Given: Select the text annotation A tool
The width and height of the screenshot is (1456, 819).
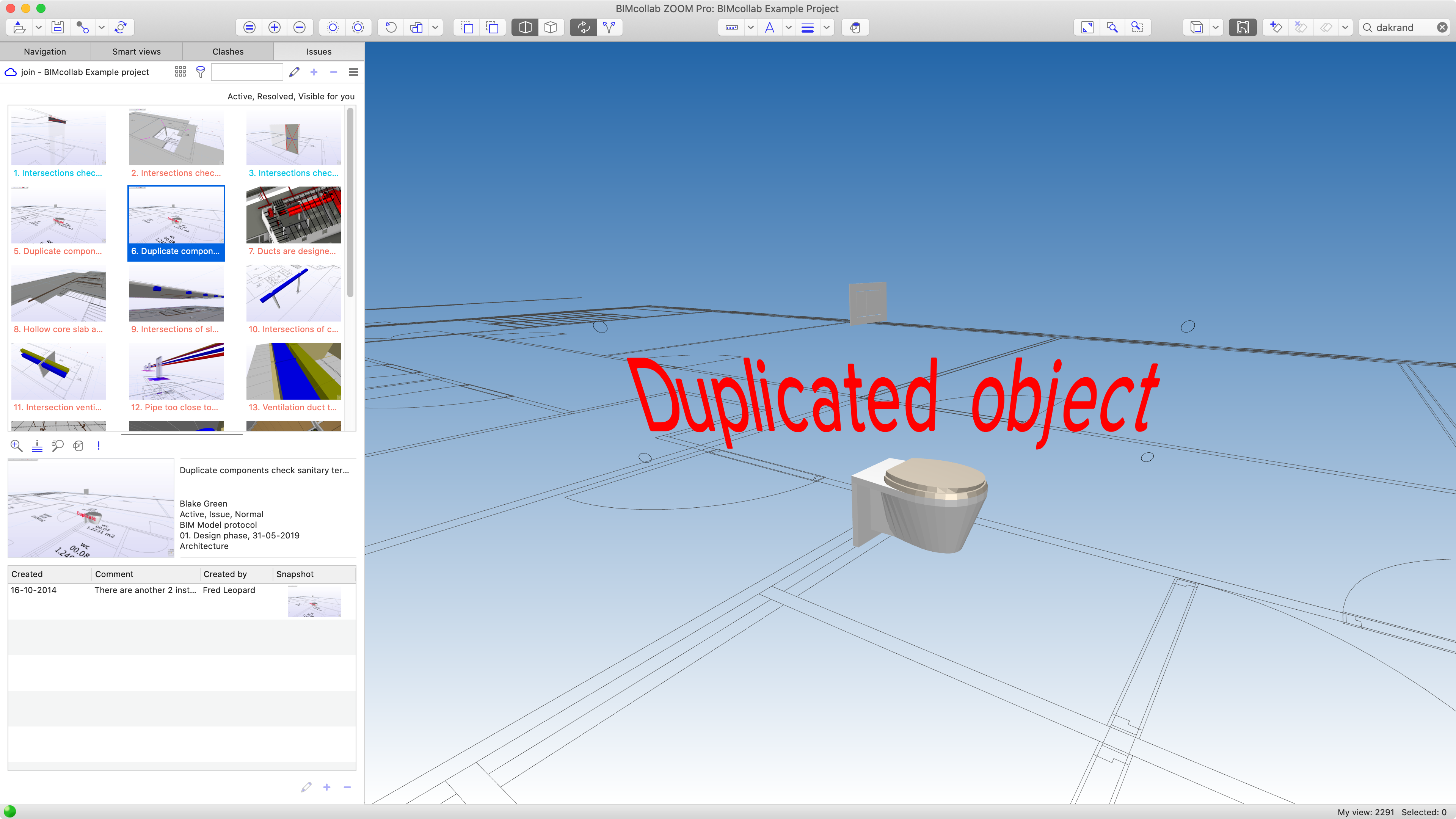Looking at the screenshot, I should [x=769, y=27].
